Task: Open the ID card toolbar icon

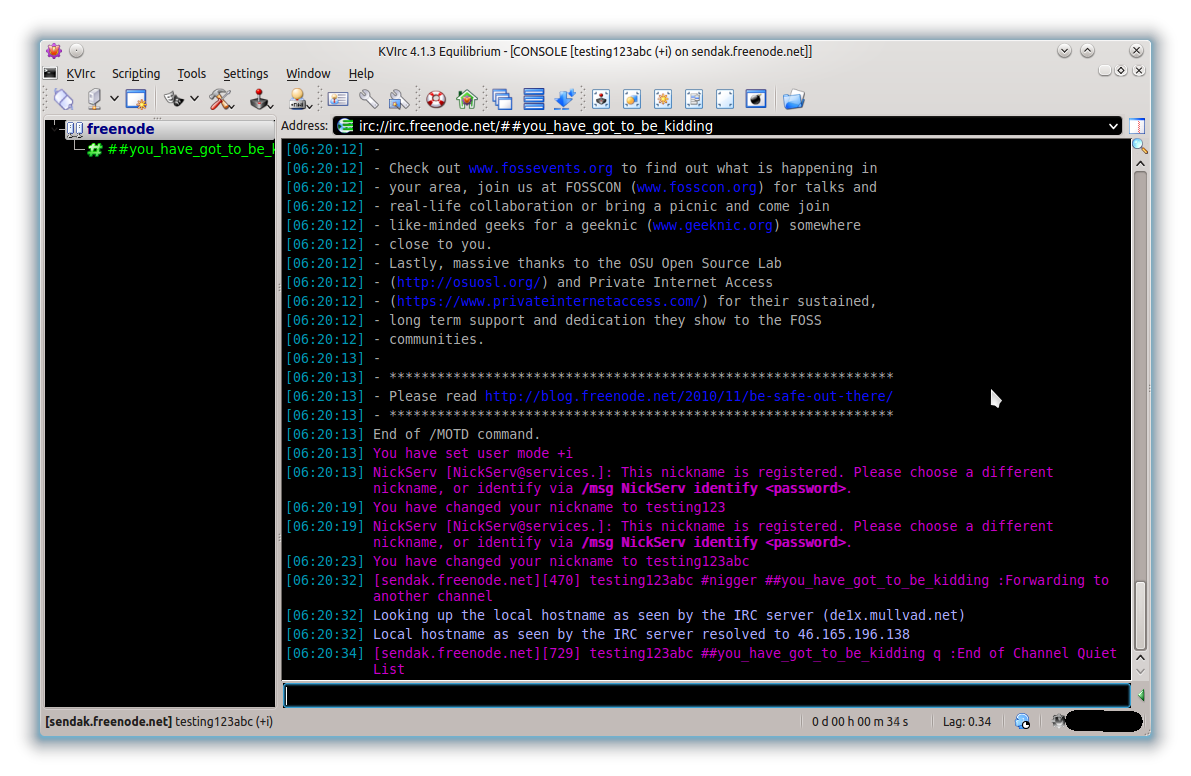Action: click(x=338, y=99)
